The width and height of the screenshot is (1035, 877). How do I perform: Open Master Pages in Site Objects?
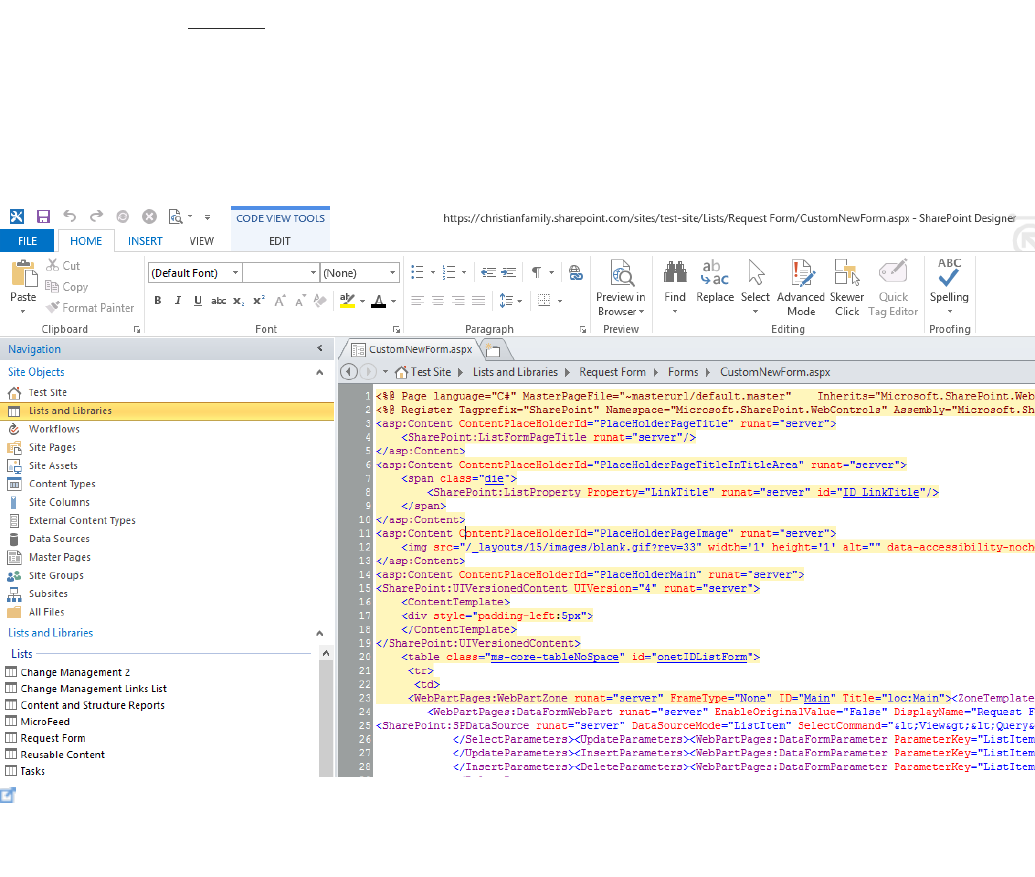click(x=59, y=557)
